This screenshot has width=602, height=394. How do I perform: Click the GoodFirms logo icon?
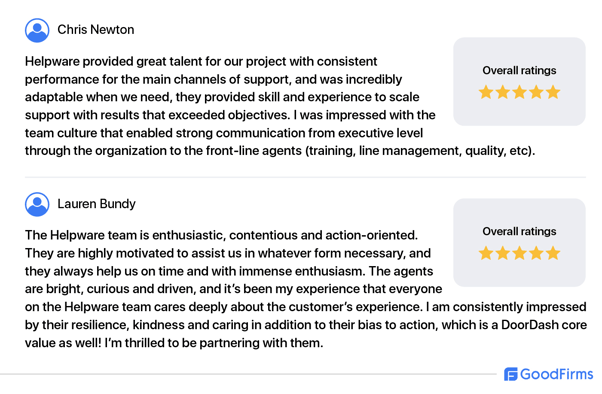click(x=511, y=374)
